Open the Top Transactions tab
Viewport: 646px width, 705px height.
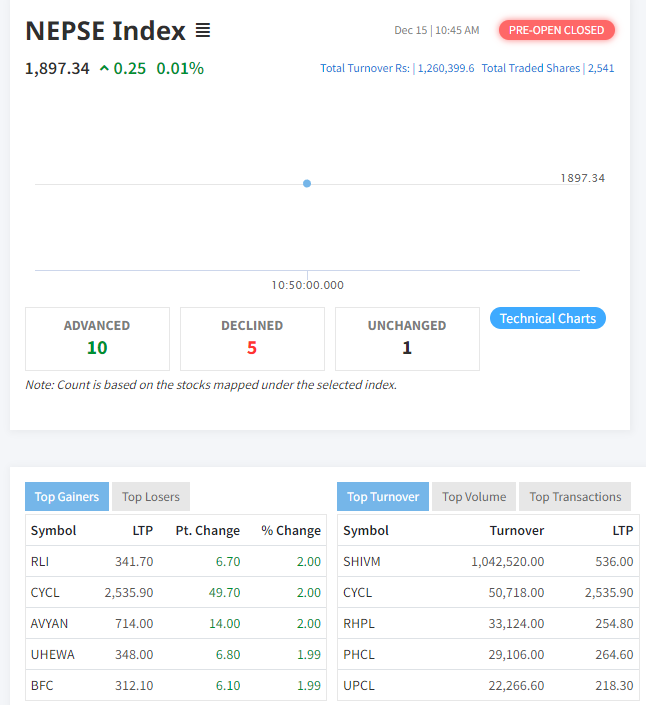tap(575, 497)
